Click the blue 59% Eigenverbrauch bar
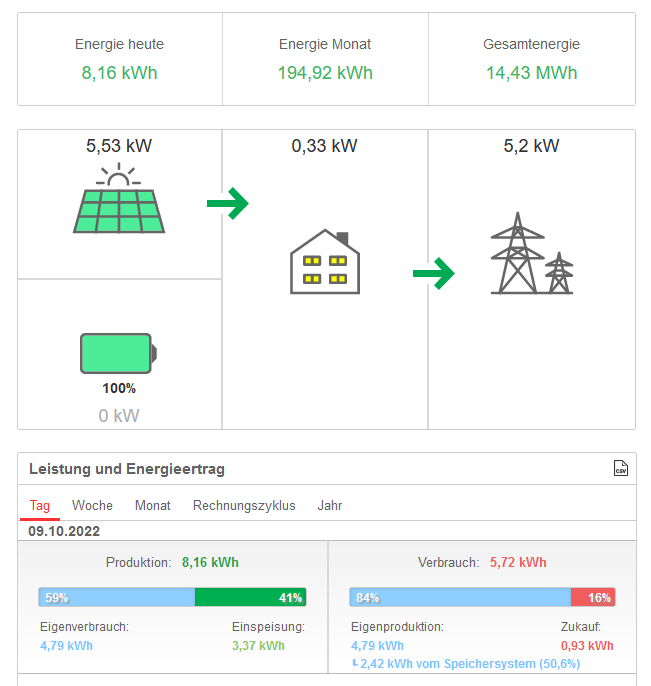Image resolution: width=651 pixels, height=686 pixels. 116,598
